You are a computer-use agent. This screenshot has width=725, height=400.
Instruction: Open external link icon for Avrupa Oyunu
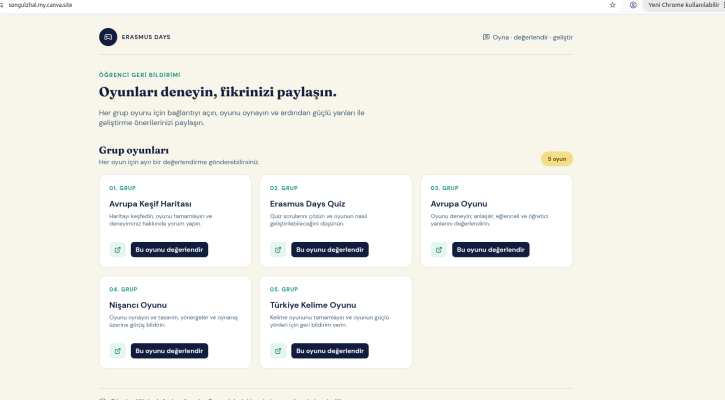tap(439, 250)
